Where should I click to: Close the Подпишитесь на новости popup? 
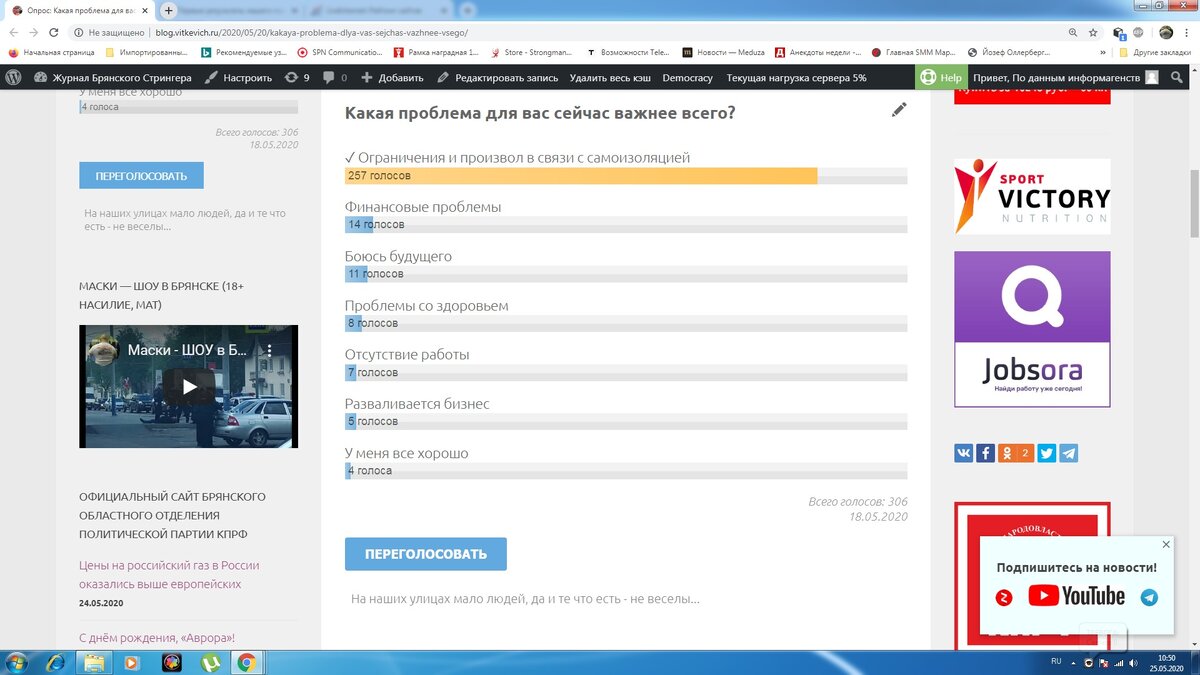1166,544
